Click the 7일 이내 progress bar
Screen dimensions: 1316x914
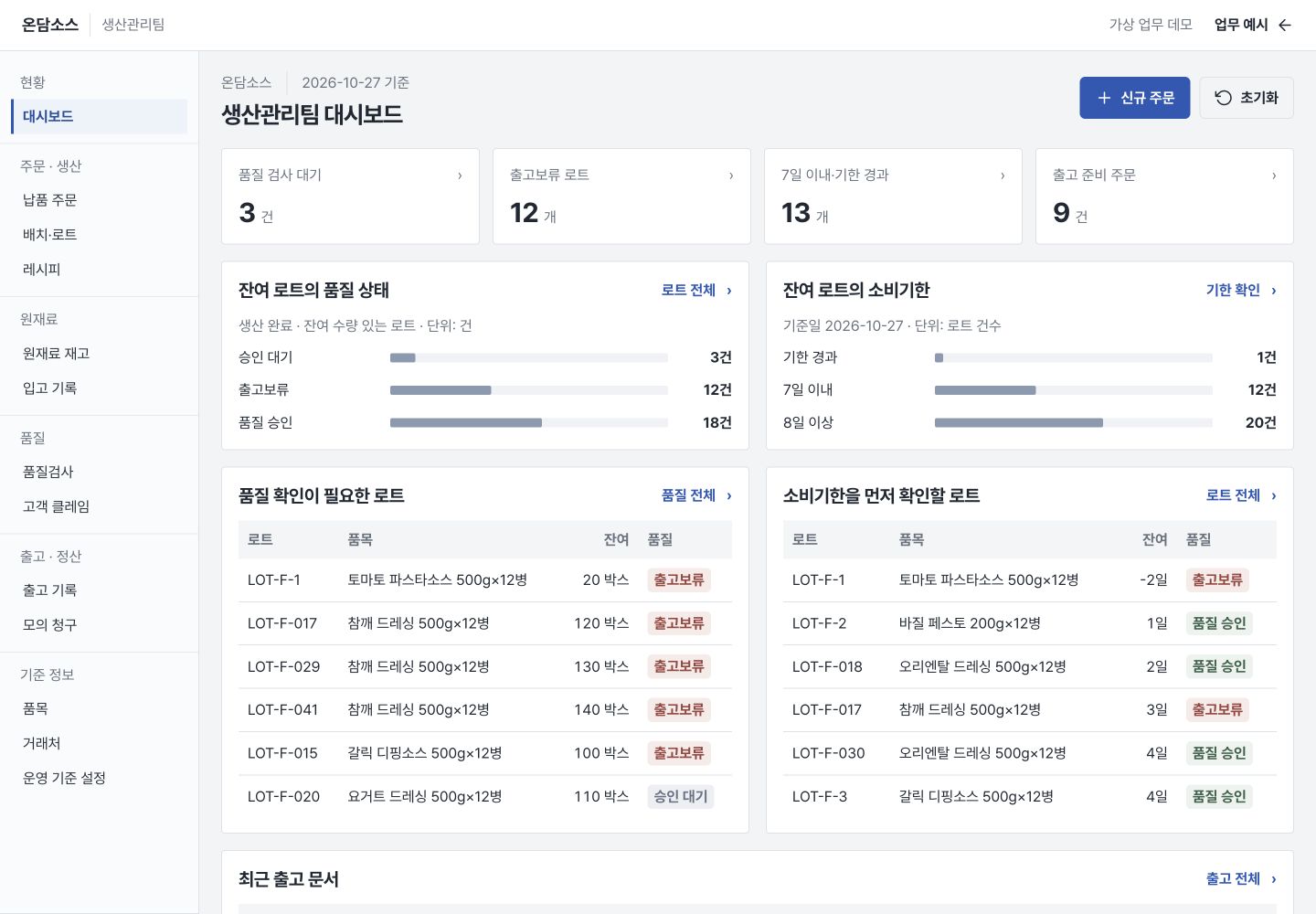[1074, 390]
